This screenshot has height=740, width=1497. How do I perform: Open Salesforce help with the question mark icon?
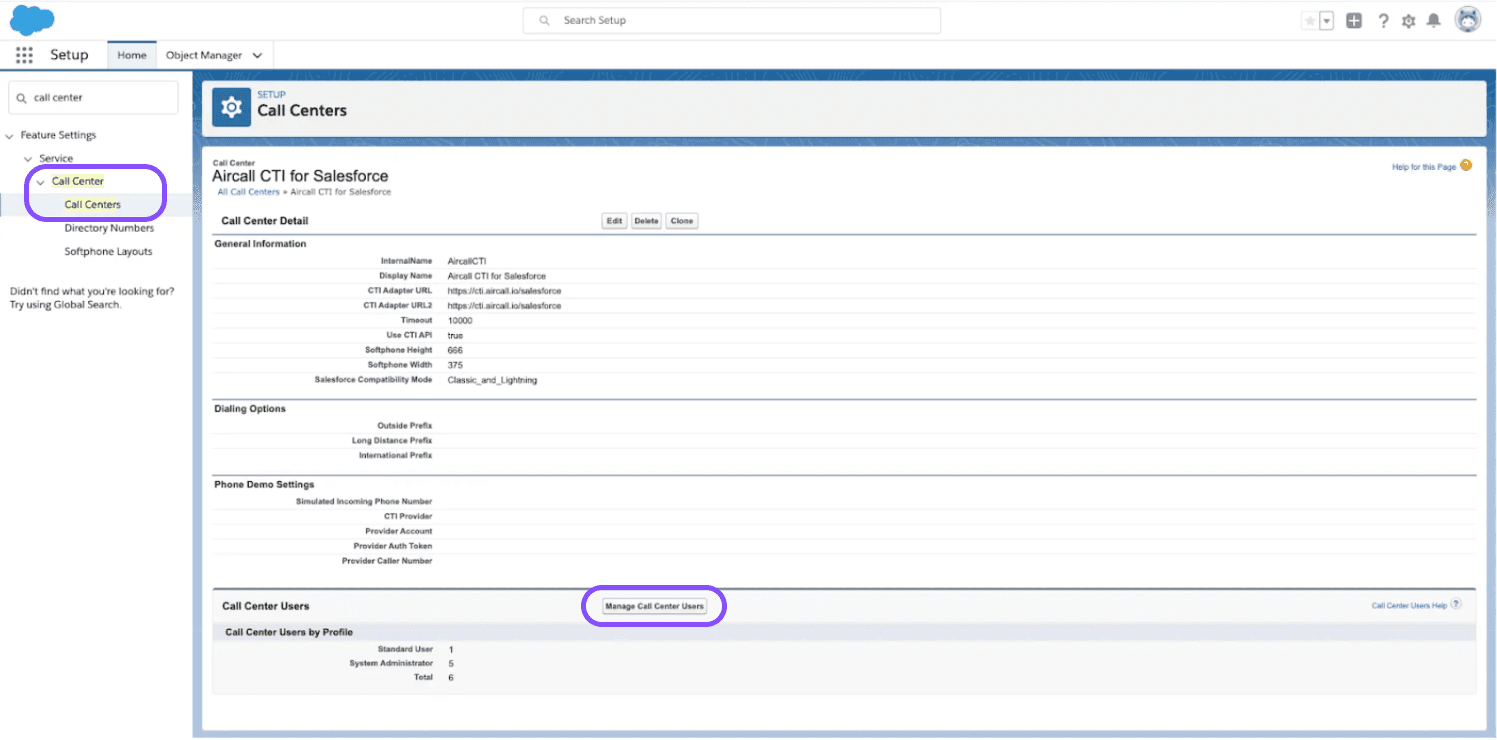coord(1383,20)
